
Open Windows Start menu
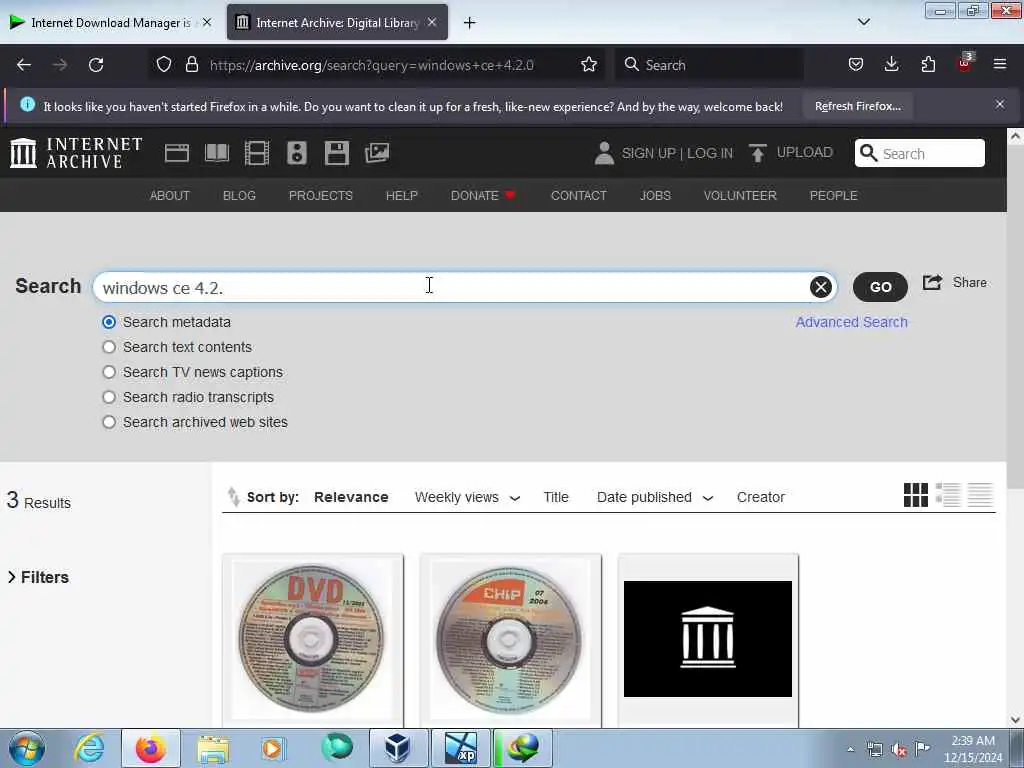[x=27, y=748]
